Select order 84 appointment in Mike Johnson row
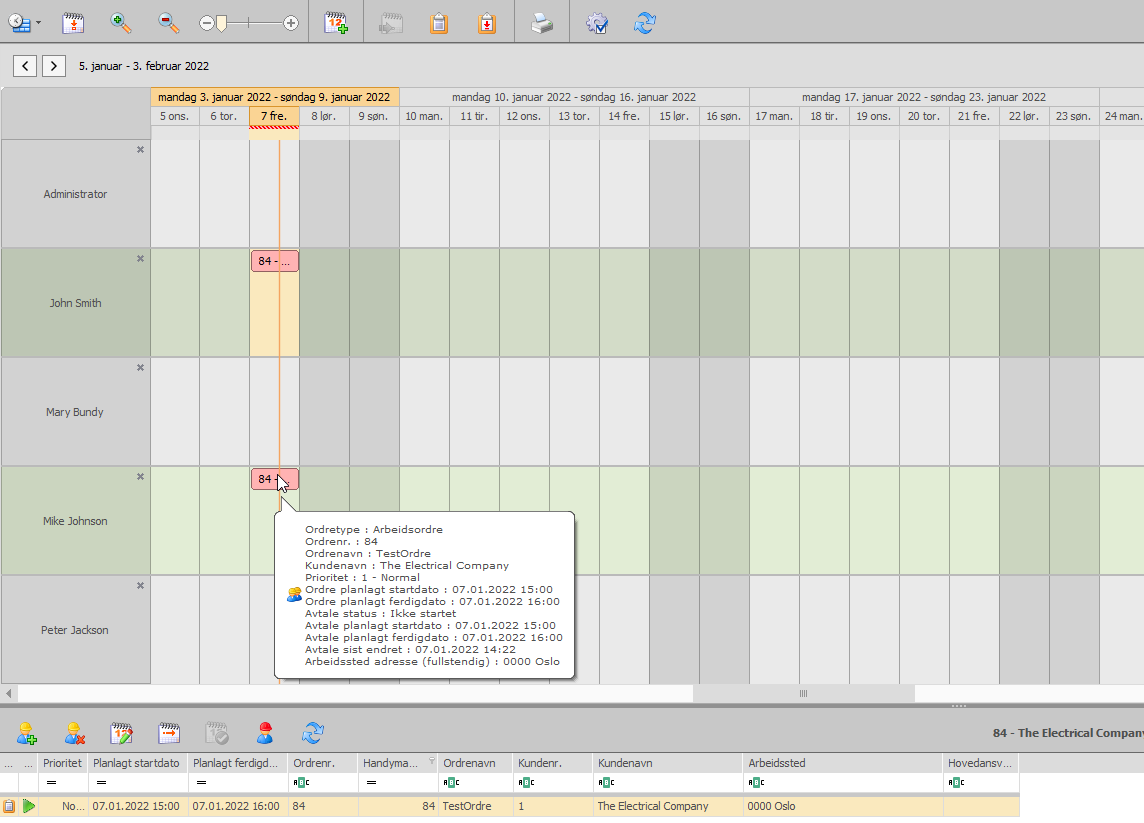 pos(275,479)
